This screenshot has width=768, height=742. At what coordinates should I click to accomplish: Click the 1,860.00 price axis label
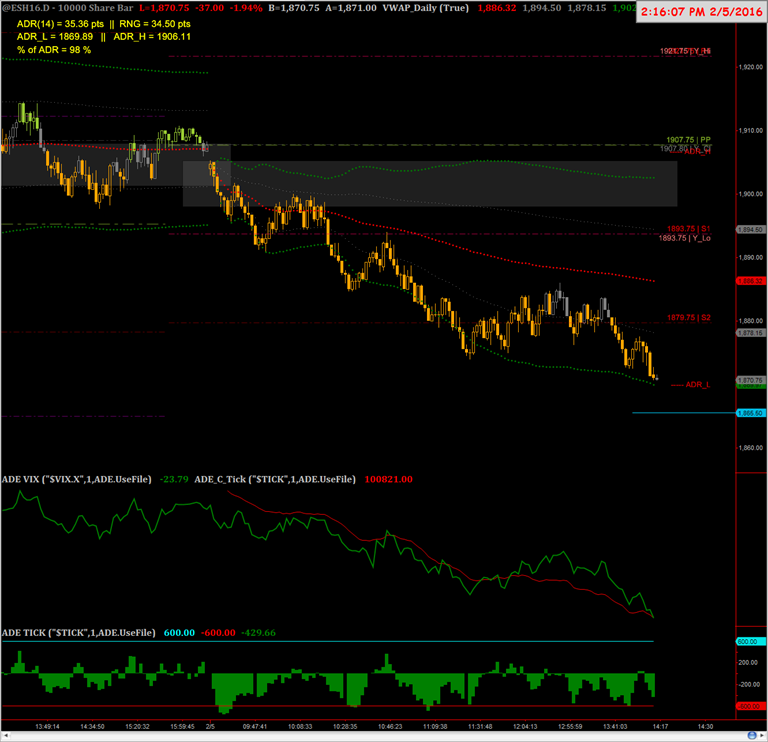(x=751, y=448)
